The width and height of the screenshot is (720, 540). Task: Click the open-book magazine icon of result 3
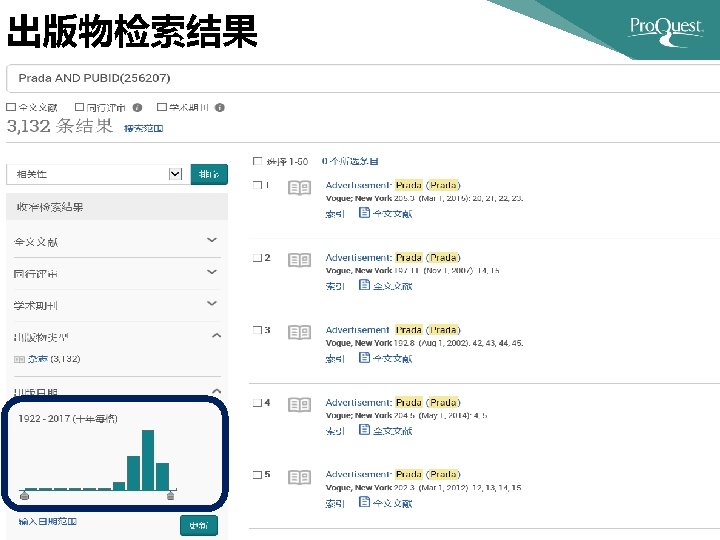pos(299,332)
